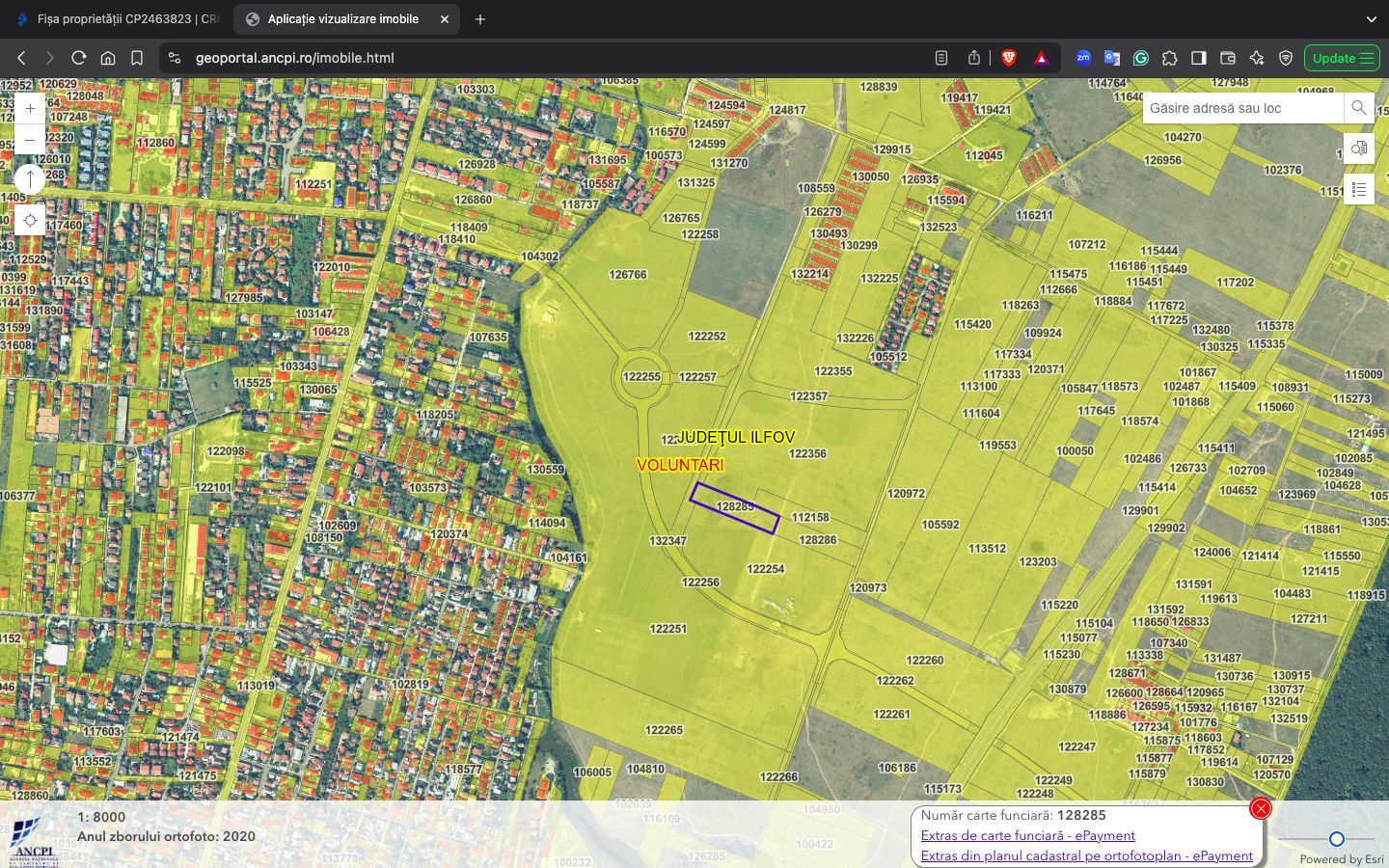Expand the tab search chevron

click(1371, 19)
